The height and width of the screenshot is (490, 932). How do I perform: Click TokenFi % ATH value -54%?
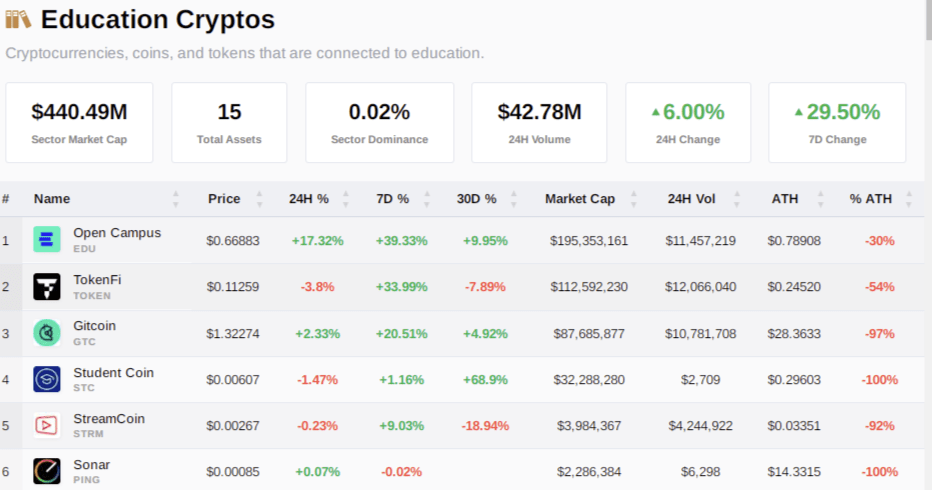coord(880,287)
